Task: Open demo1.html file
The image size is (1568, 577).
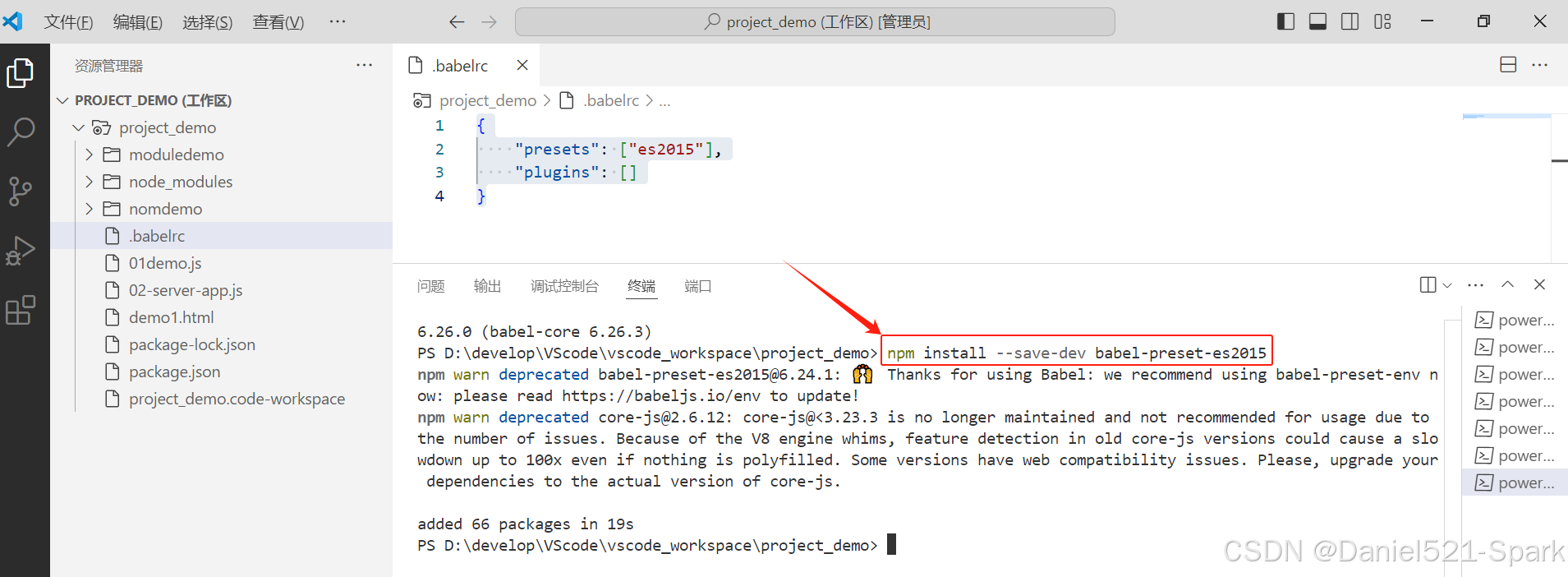Action: pos(222,317)
